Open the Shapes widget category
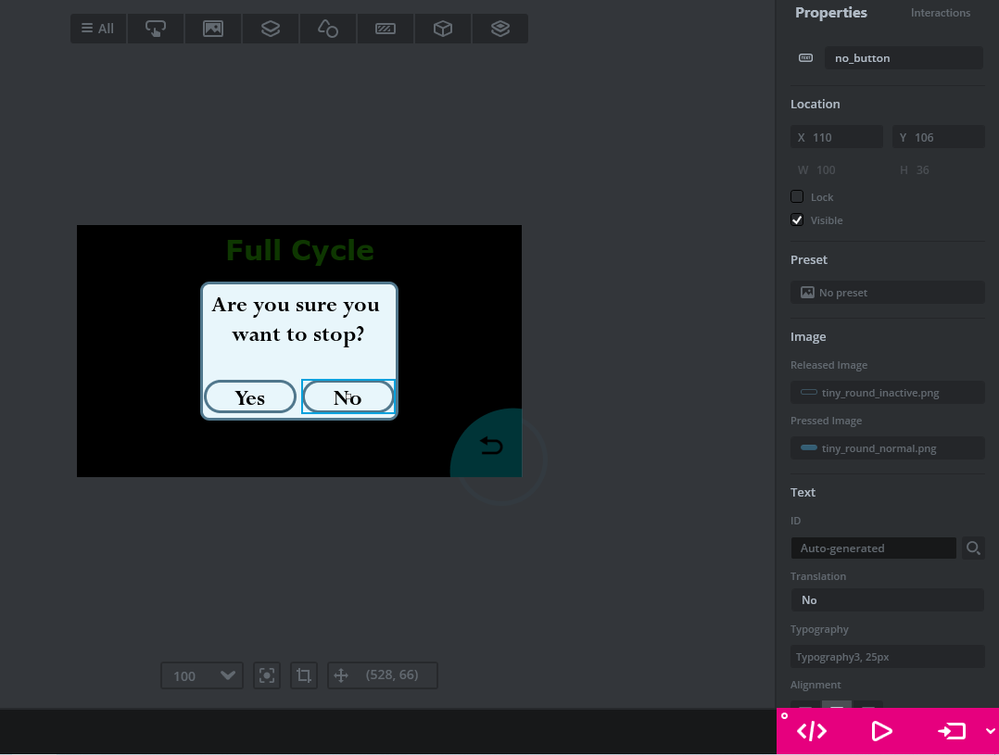999x755 pixels. click(327, 29)
